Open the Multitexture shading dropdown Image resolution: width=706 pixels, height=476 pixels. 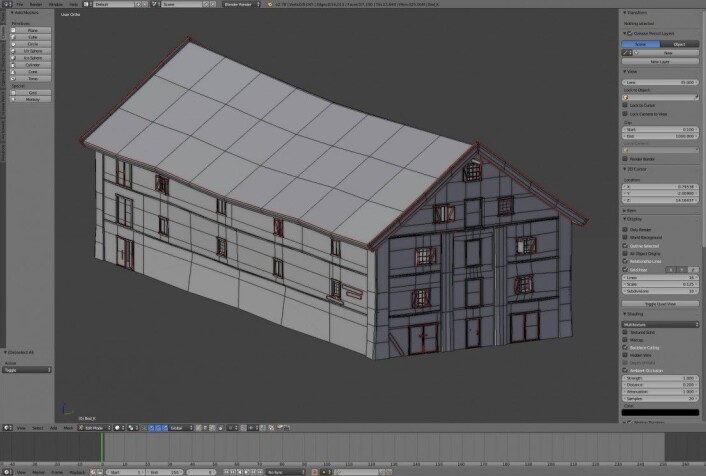pos(660,324)
